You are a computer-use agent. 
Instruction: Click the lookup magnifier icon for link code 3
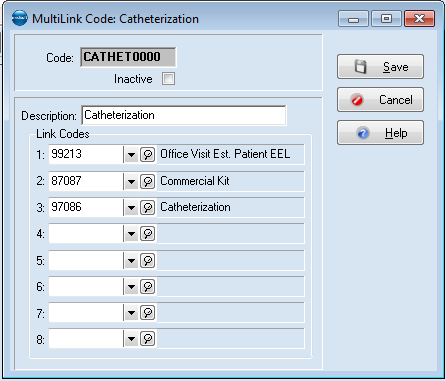pos(148,208)
